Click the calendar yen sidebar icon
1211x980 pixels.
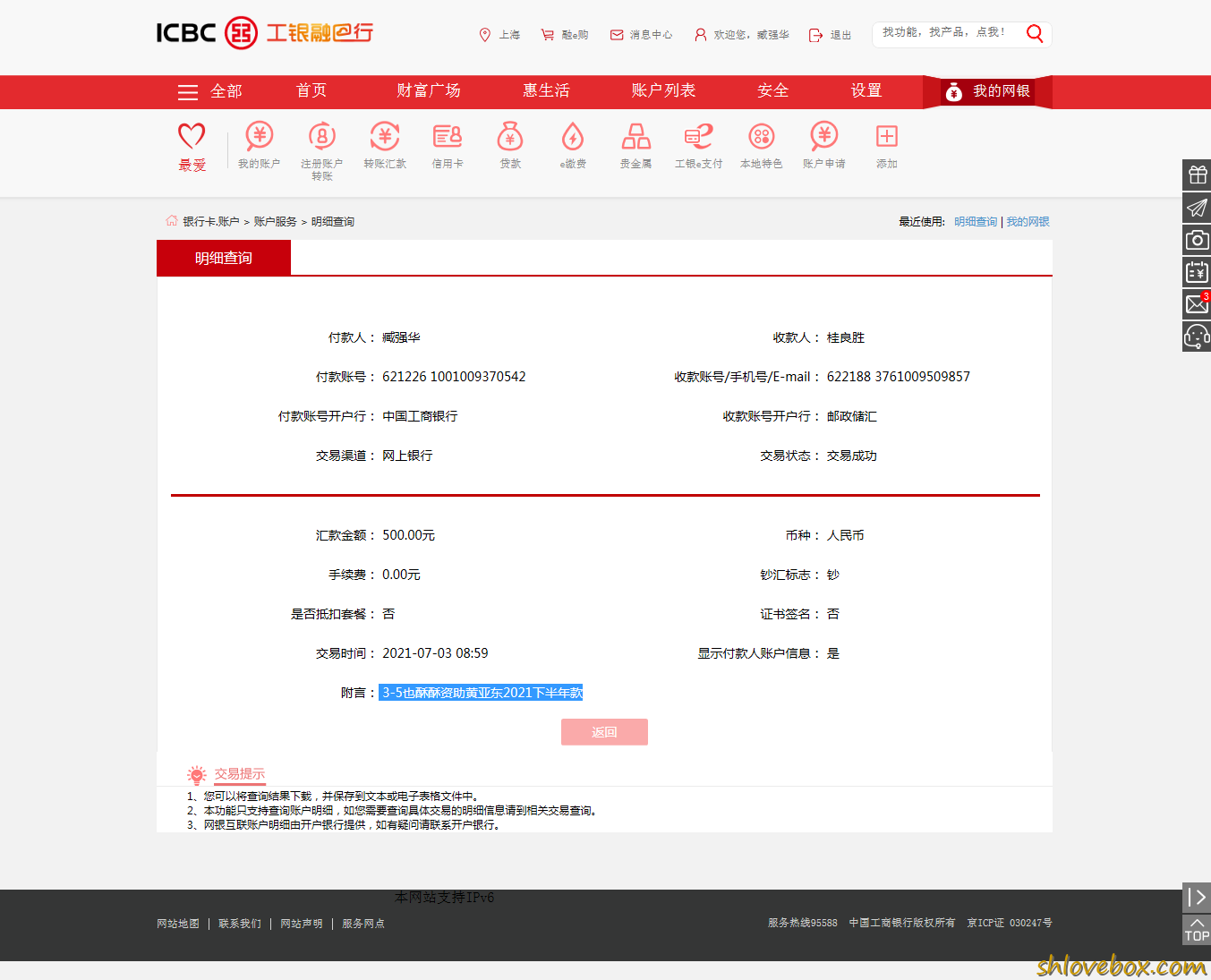[1197, 272]
